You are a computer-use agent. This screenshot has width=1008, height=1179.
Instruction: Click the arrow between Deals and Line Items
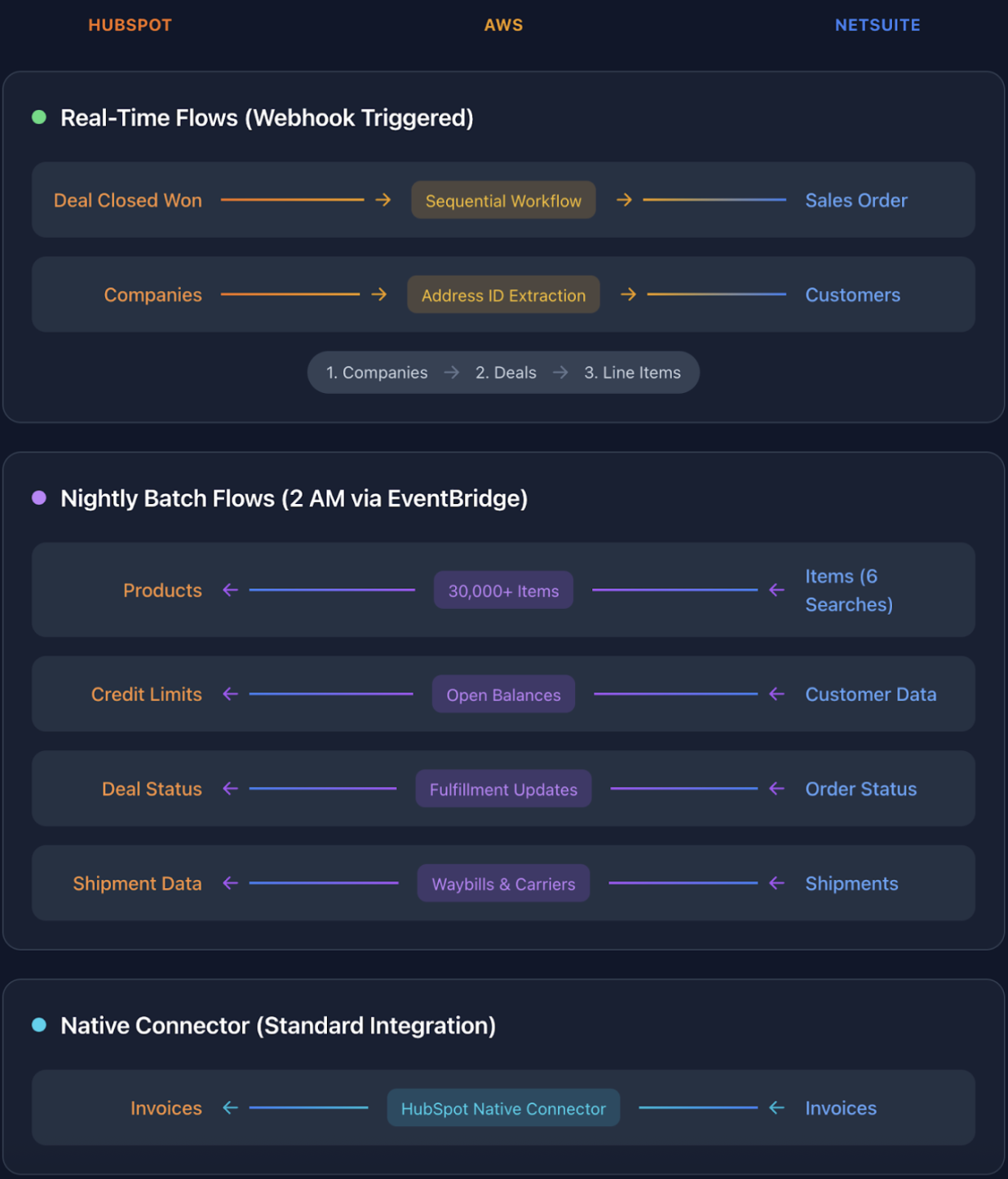click(560, 373)
